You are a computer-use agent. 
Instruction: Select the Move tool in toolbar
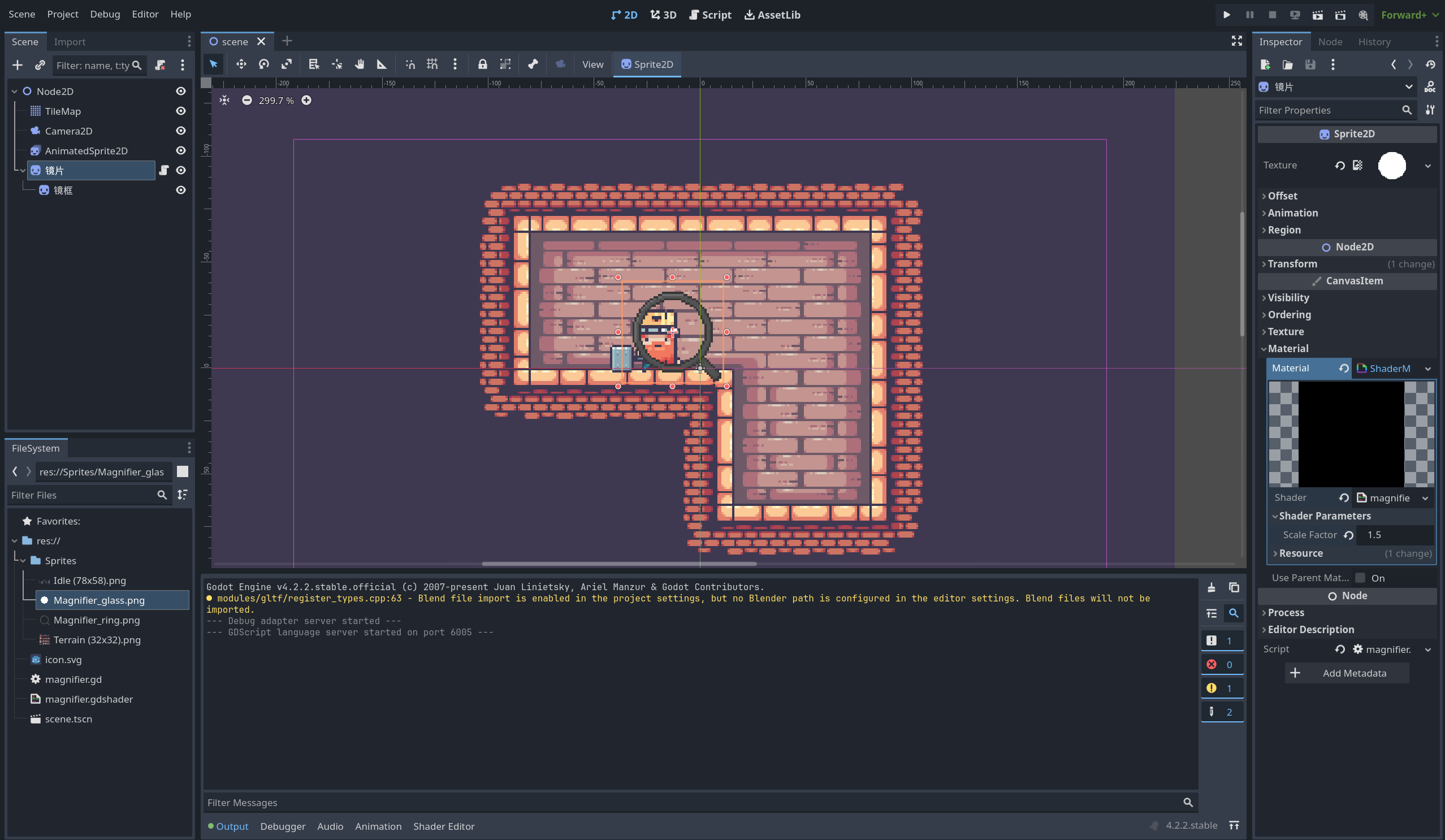tap(240, 64)
